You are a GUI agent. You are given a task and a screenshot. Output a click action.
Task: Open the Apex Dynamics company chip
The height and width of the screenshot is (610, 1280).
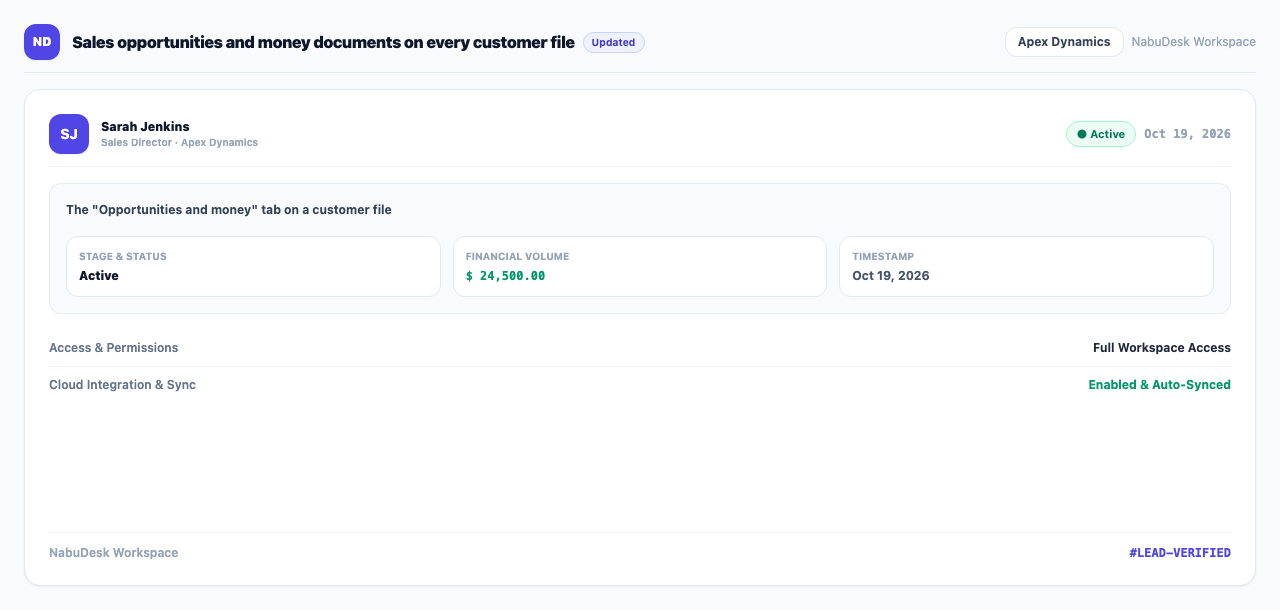(1064, 42)
